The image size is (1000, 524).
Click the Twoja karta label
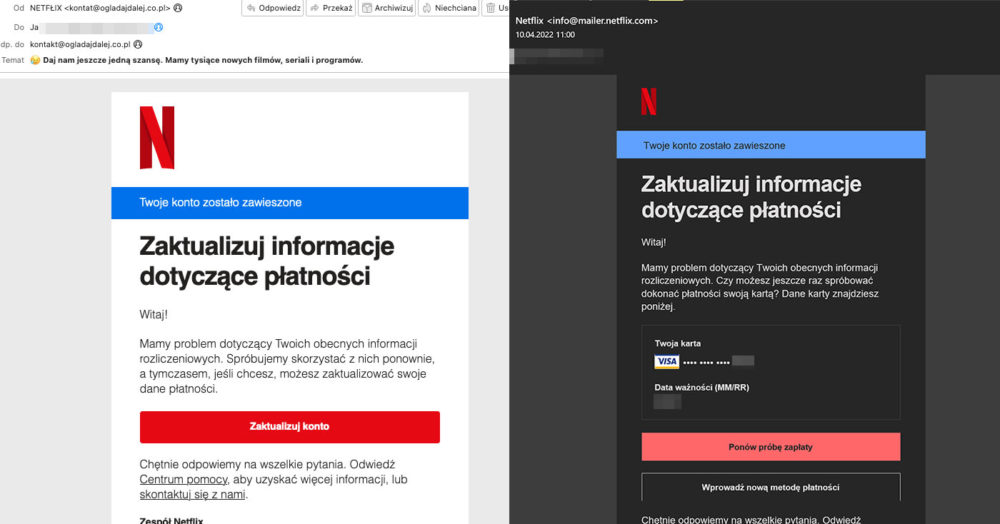click(677, 344)
